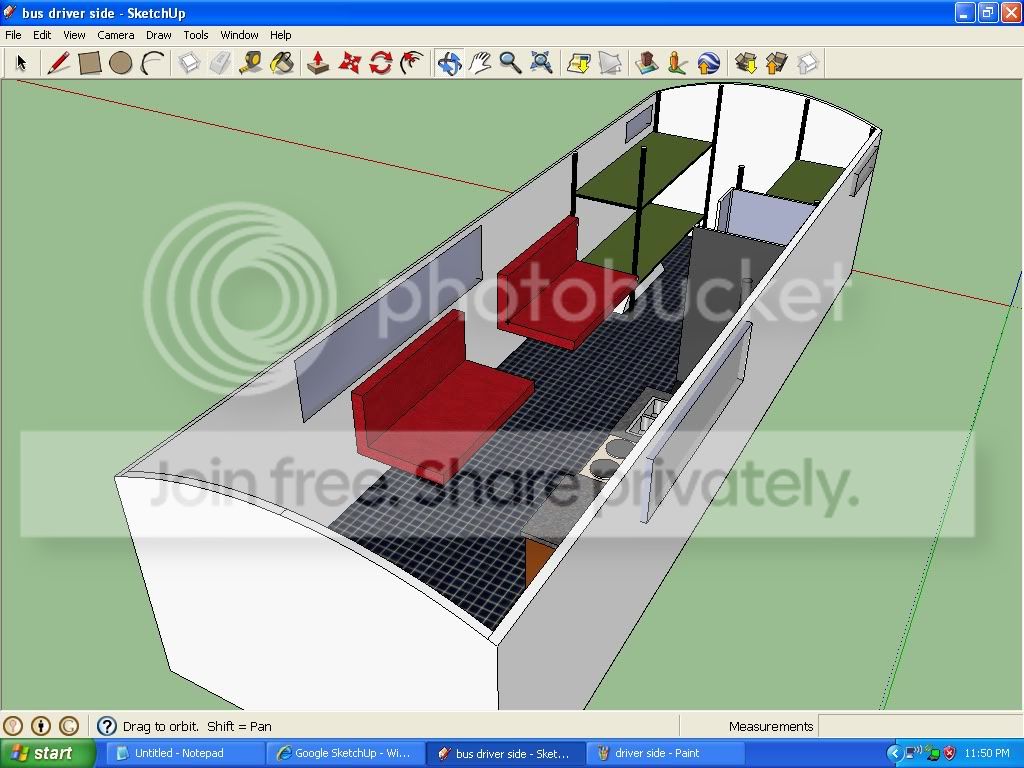Select the Tape Measure tool
This screenshot has width=1024, height=768.
tap(251, 63)
